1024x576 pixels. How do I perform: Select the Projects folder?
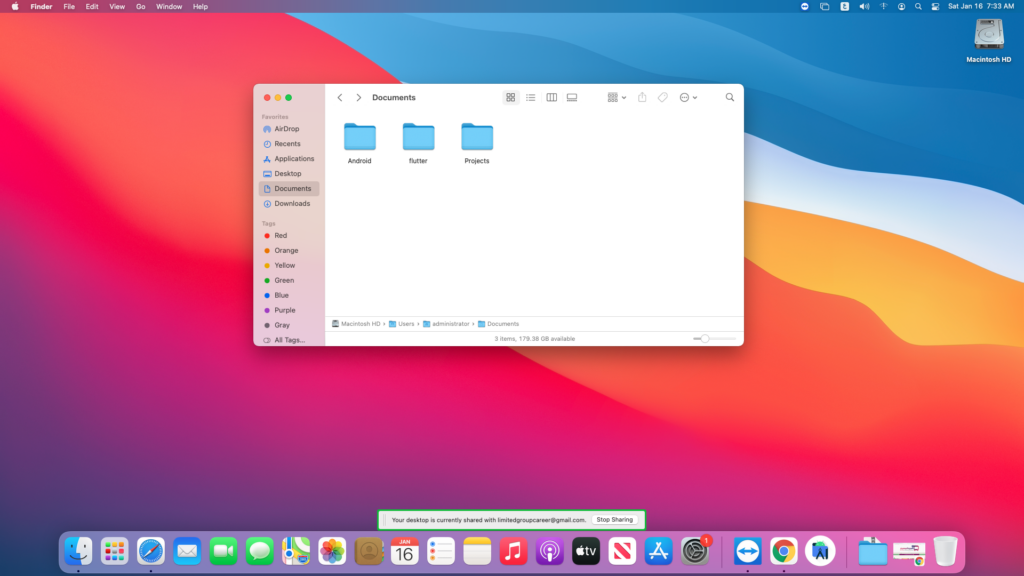477,143
